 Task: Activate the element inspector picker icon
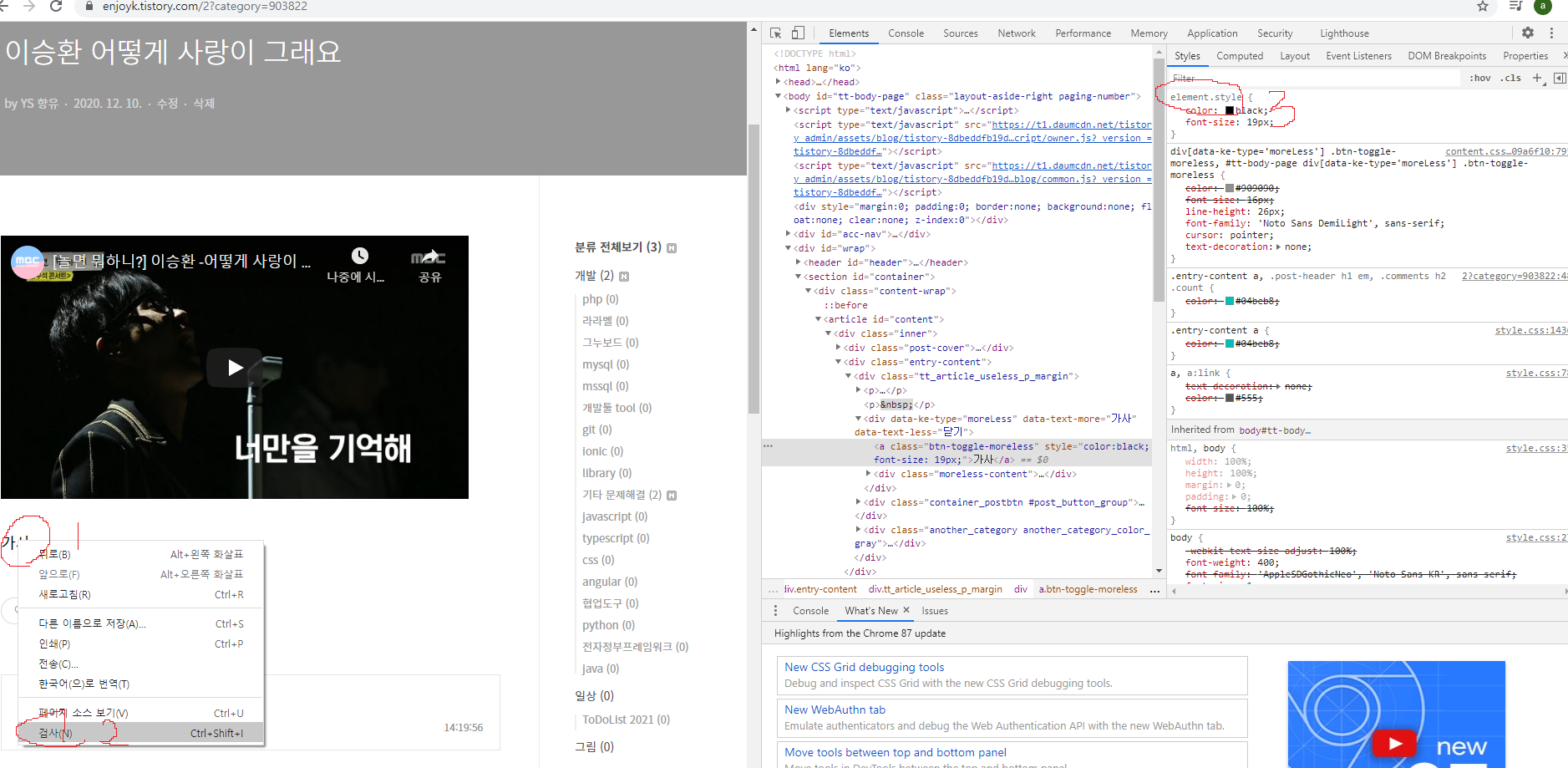[775, 33]
